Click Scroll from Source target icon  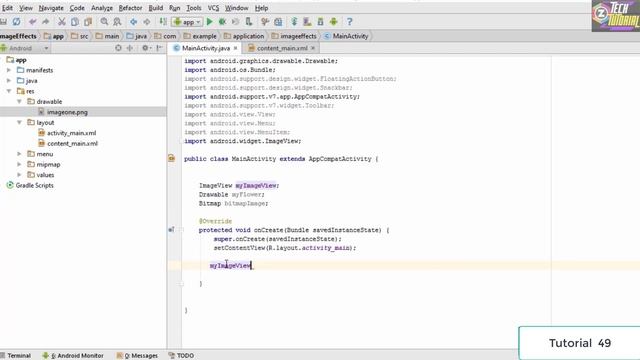[118, 48]
